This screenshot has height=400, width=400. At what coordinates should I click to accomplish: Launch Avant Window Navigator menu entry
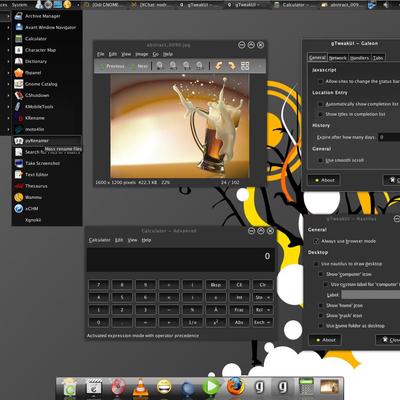47,27
